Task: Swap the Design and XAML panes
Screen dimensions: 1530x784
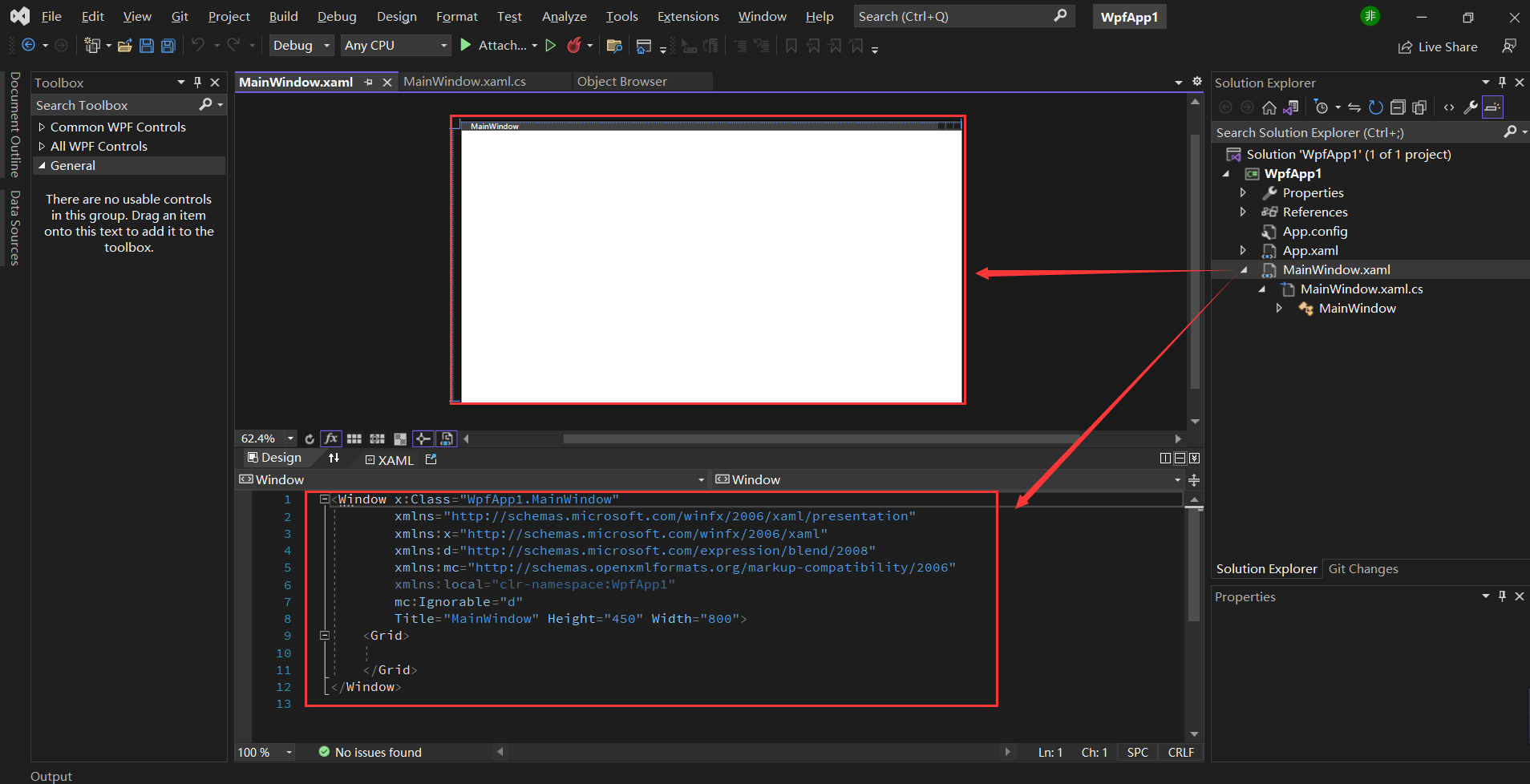Action: (334, 458)
